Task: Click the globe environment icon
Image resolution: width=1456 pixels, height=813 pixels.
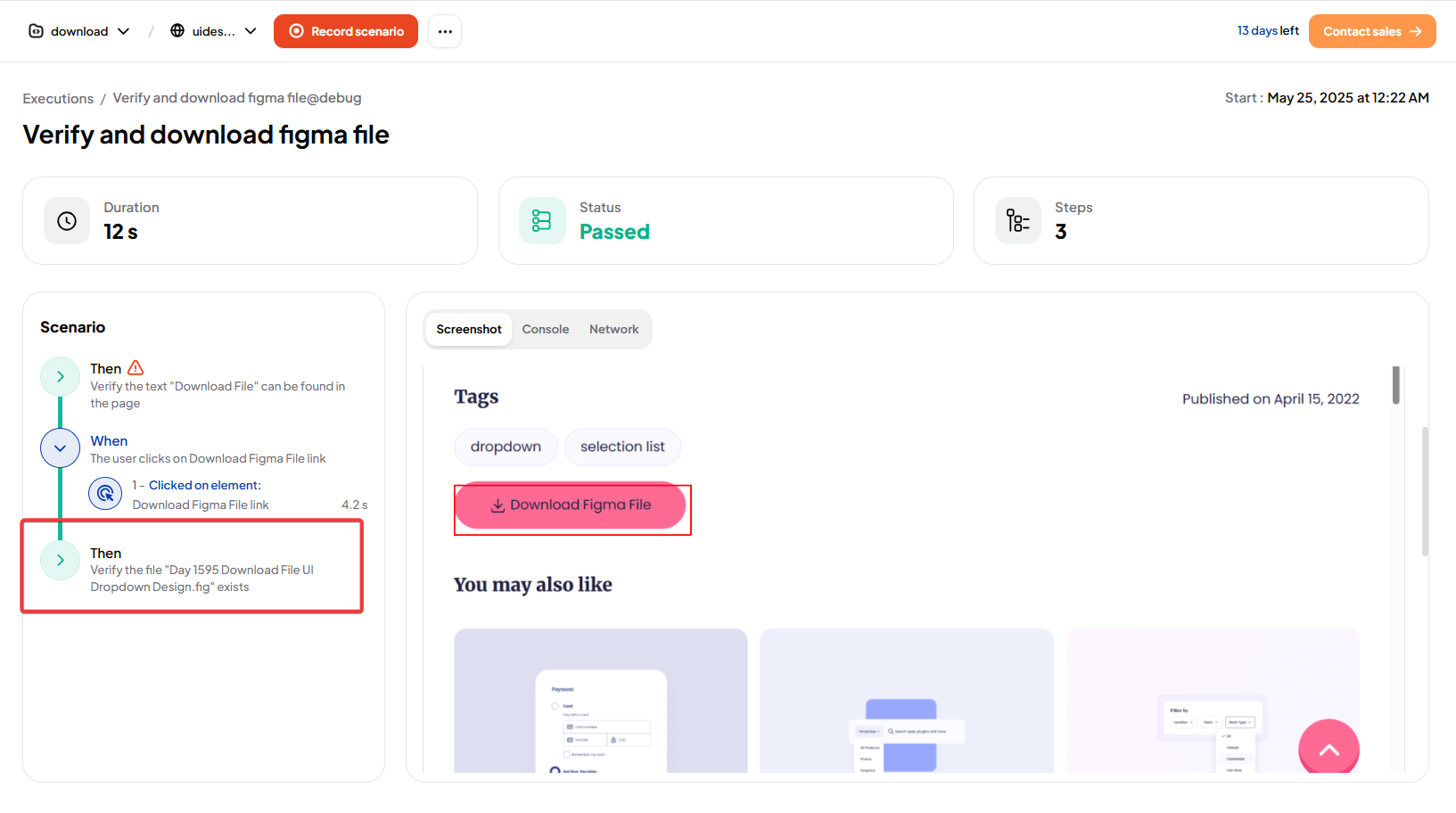Action: pos(177,31)
